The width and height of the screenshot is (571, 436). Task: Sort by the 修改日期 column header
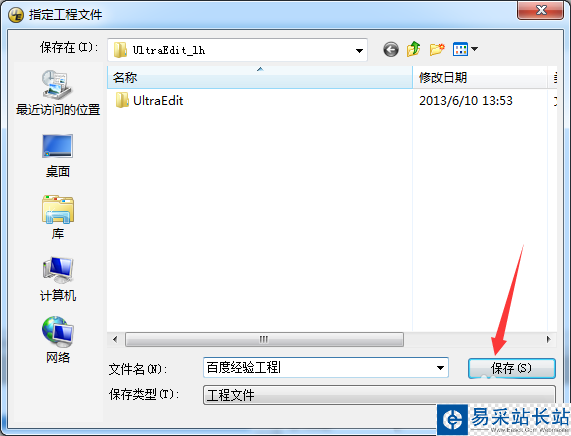pyautogui.click(x=480, y=77)
